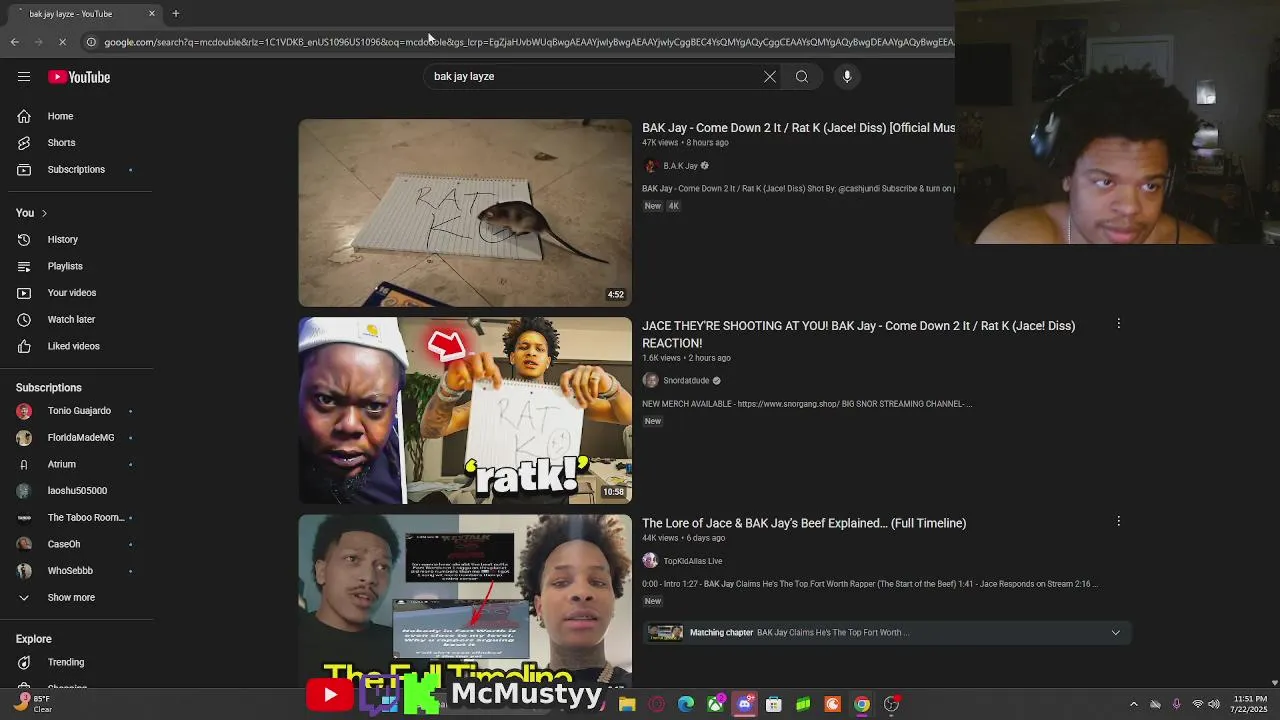View site information icon in address bar
The image size is (1280, 720).
[91, 42]
